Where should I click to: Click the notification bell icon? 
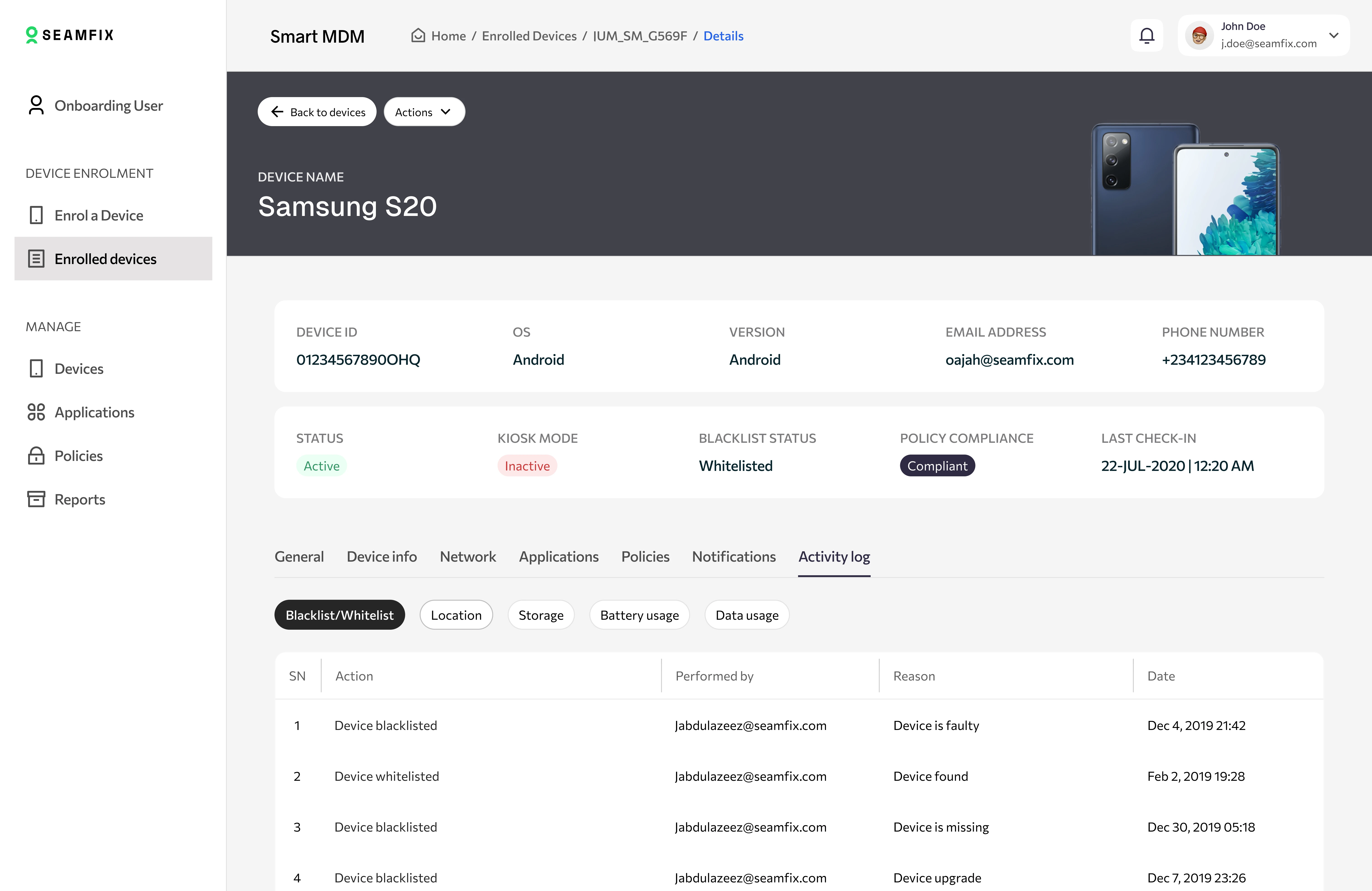[1147, 36]
